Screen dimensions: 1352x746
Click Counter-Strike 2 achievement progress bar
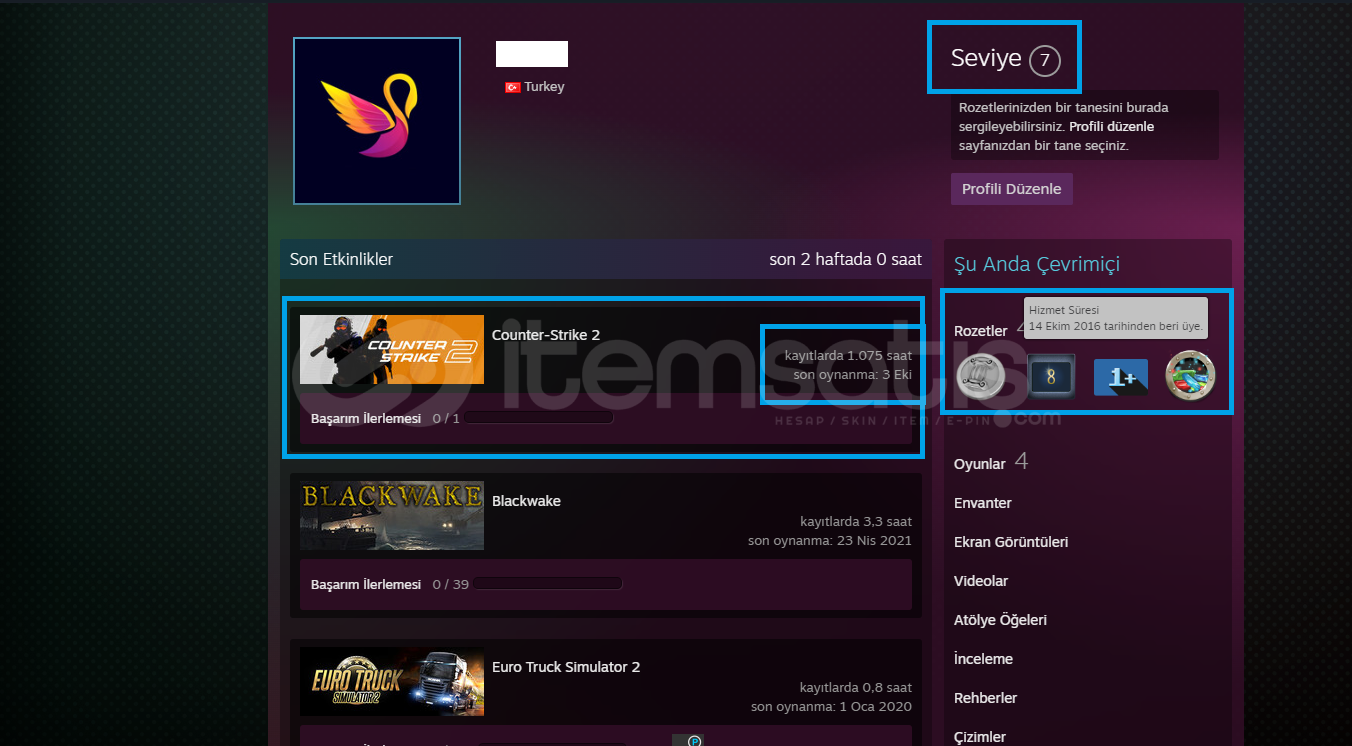click(539, 418)
